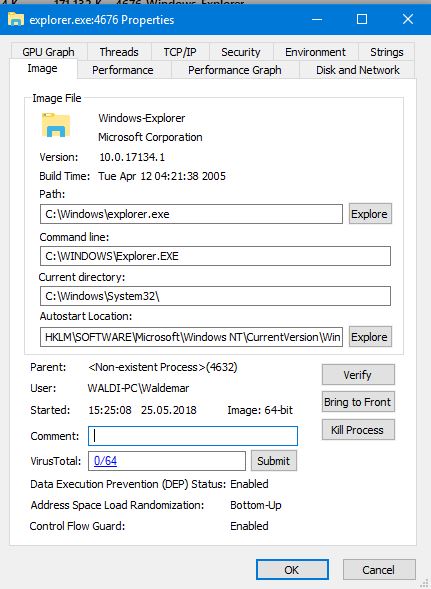The width and height of the screenshot is (431, 589).
Task: Open the GPU Graph tab
Action: 49,52
